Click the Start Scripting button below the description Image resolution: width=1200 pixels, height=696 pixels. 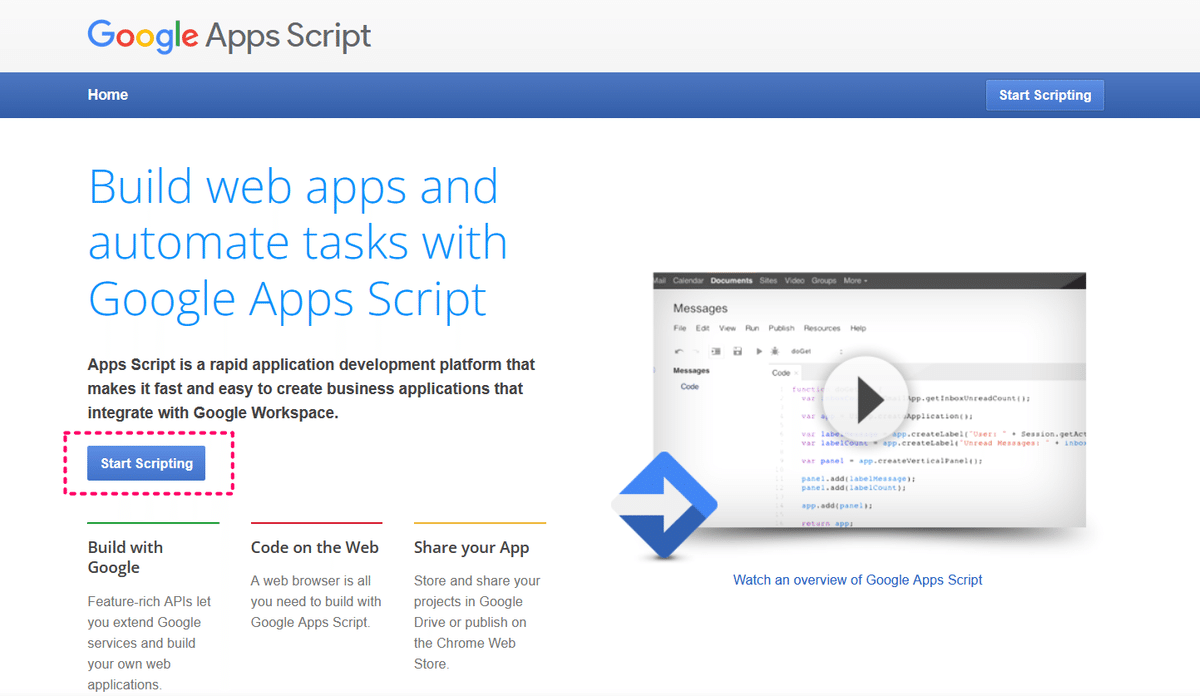pyautogui.click(x=146, y=463)
